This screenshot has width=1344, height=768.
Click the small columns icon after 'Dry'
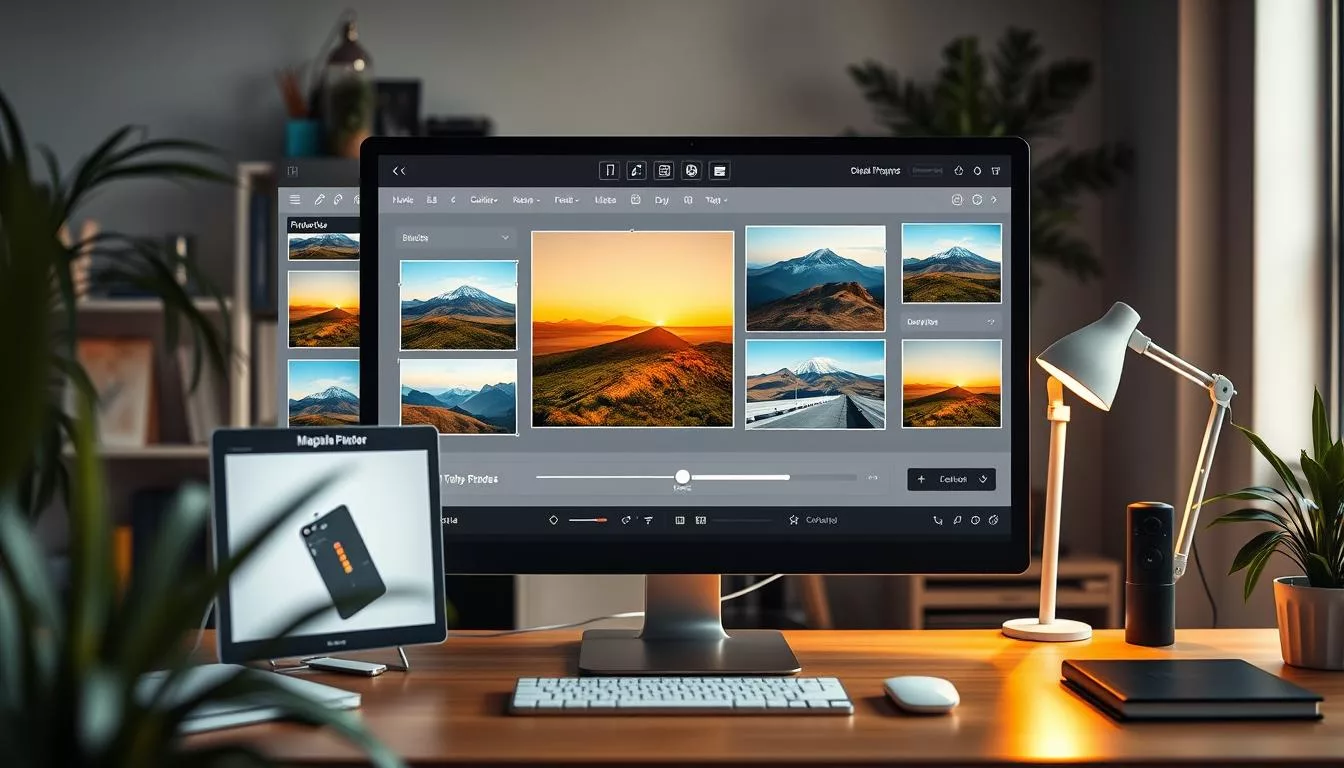(688, 200)
